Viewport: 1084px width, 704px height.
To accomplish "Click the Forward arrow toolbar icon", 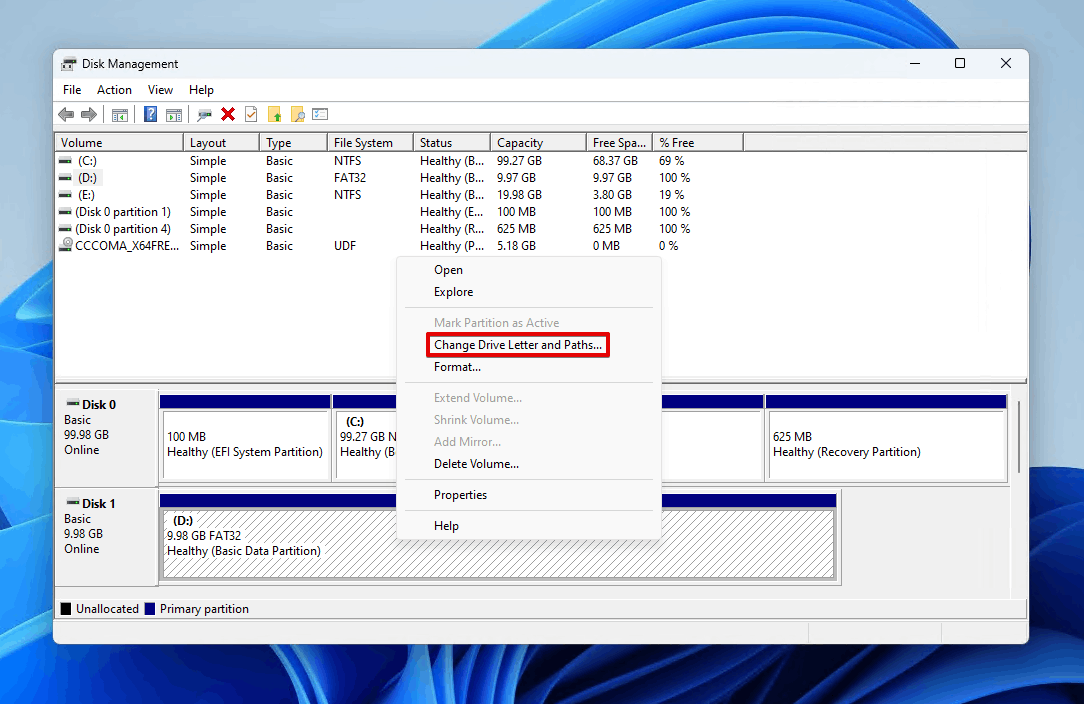I will 89,115.
